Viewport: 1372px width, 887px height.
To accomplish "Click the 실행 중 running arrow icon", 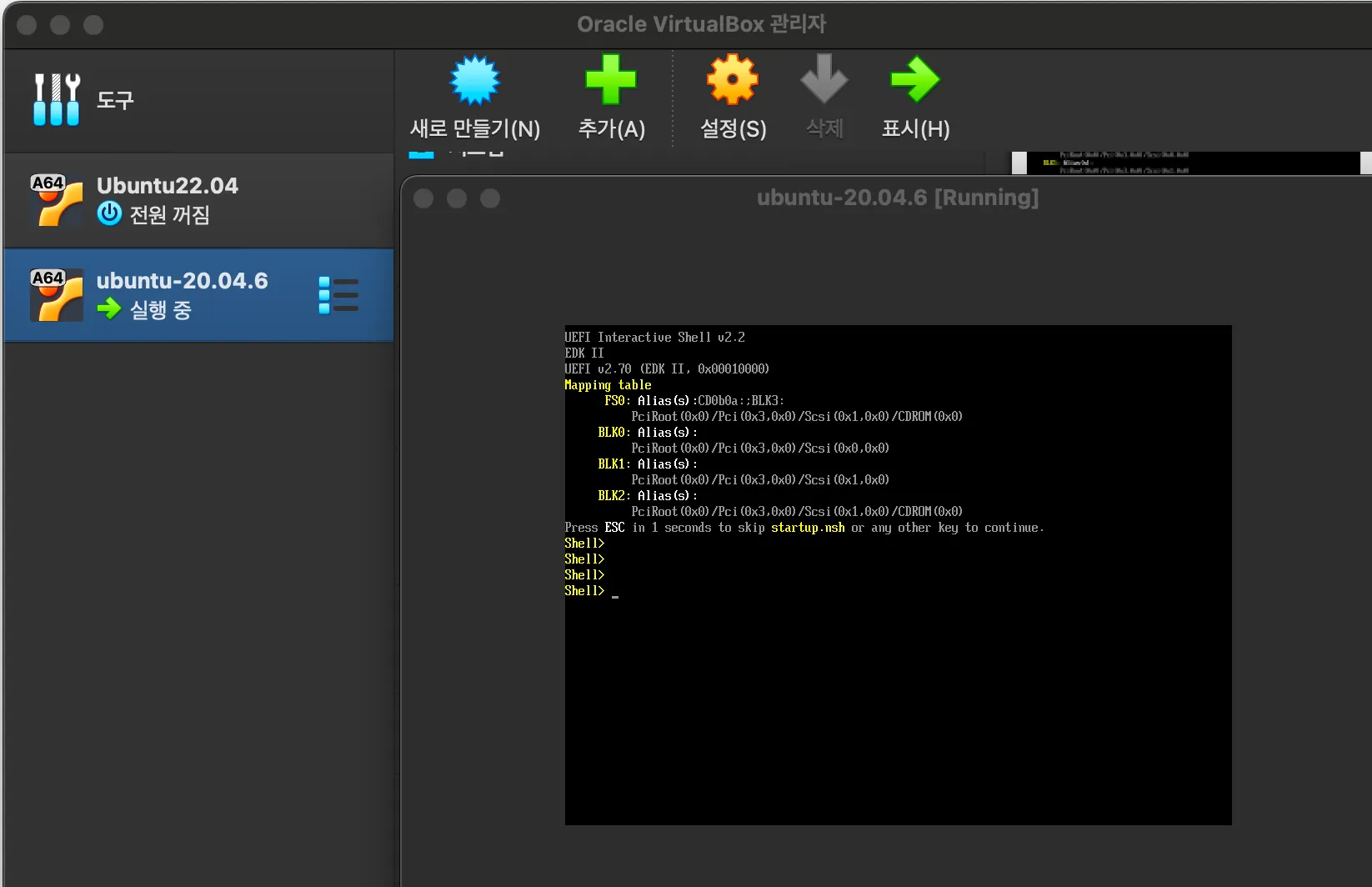I will 109,309.
